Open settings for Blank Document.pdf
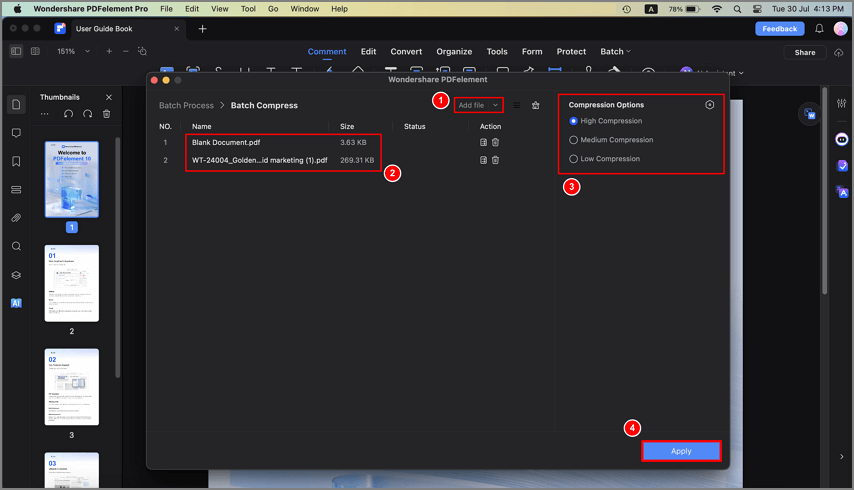The width and height of the screenshot is (854, 490). (483, 142)
